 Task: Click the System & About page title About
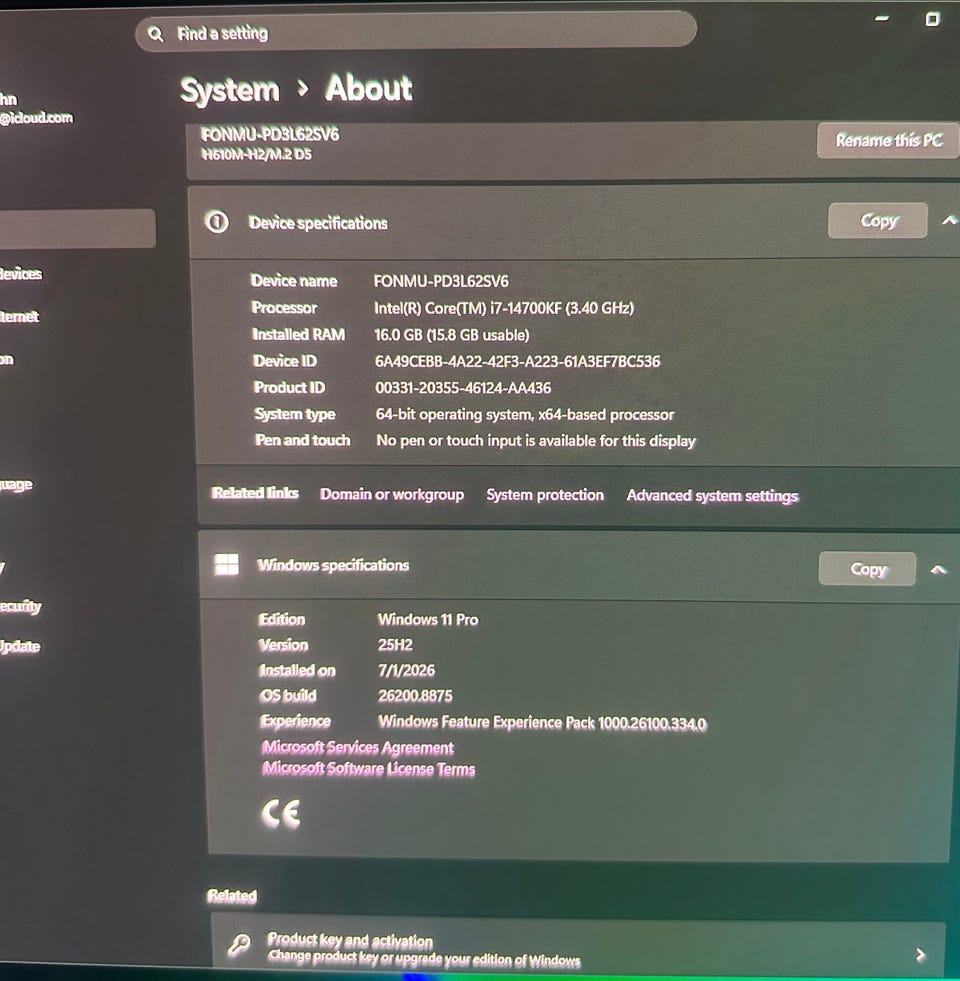pos(369,88)
